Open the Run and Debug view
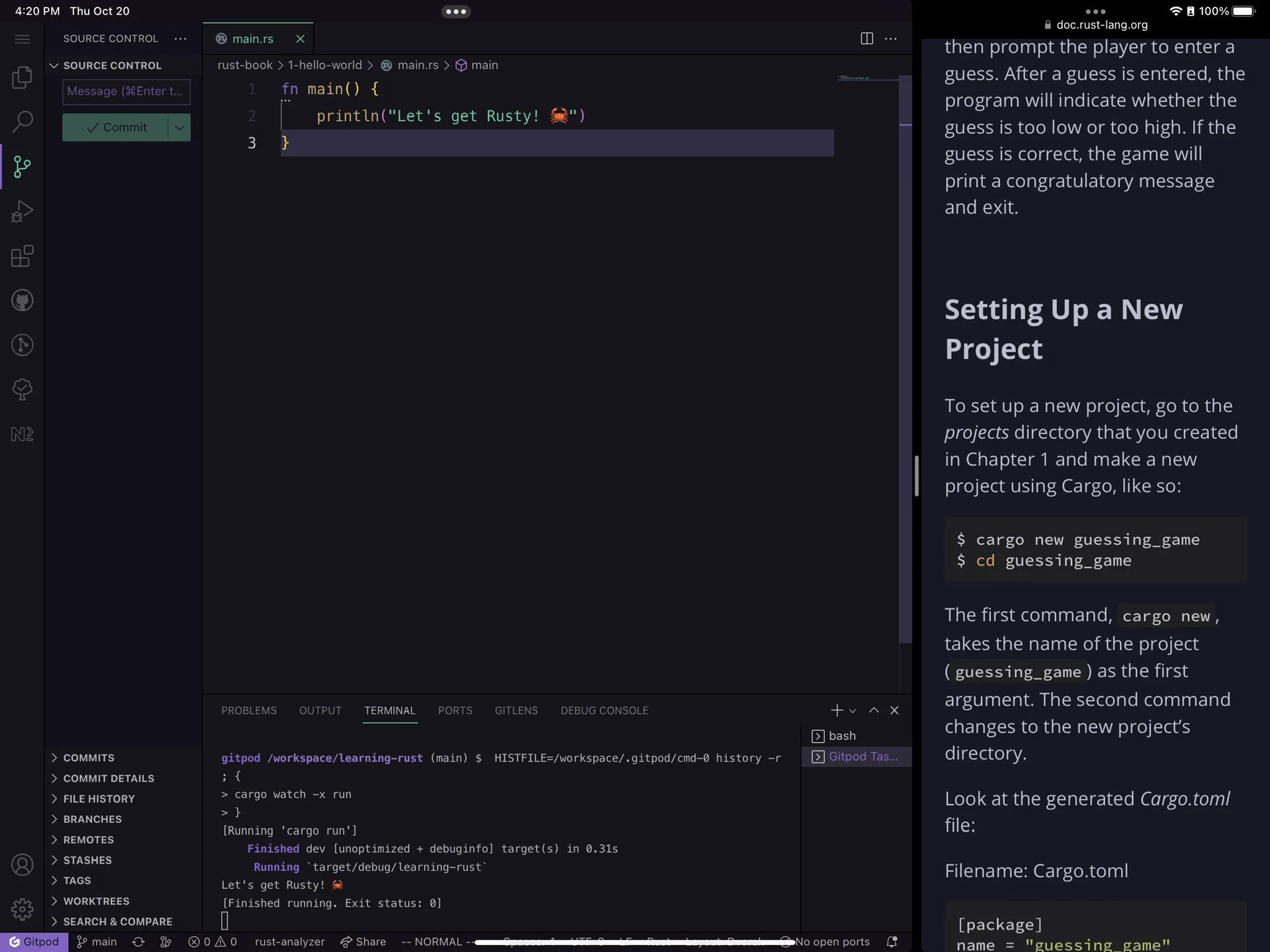This screenshot has height=952, width=1270. point(22,211)
